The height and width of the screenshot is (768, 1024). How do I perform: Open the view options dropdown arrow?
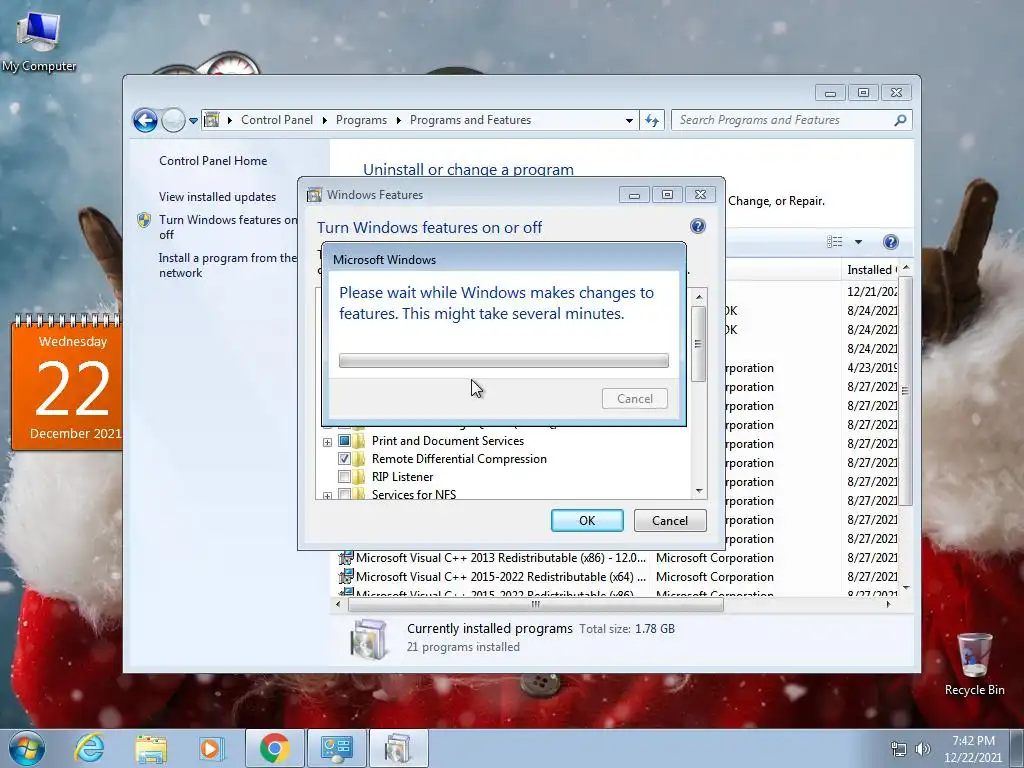click(858, 242)
